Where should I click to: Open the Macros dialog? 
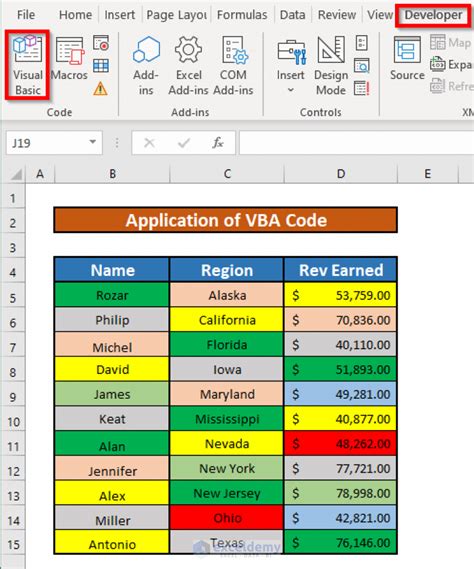click(69, 58)
